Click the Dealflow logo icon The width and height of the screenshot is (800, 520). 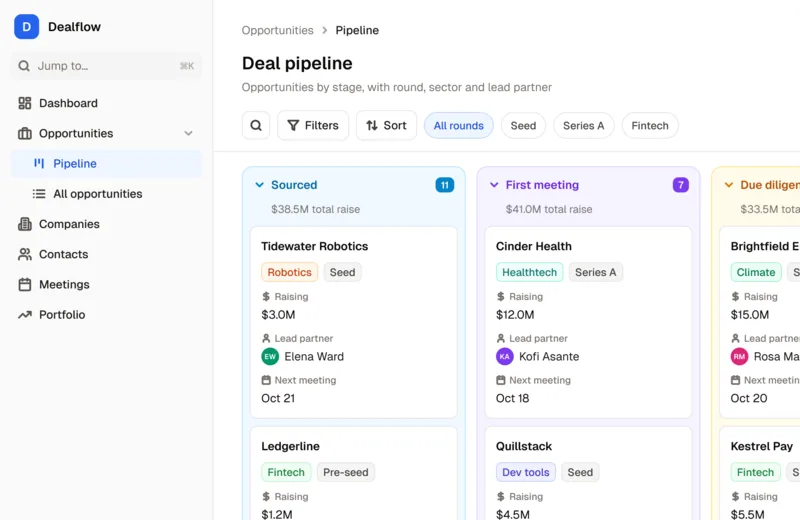point(27,27)
